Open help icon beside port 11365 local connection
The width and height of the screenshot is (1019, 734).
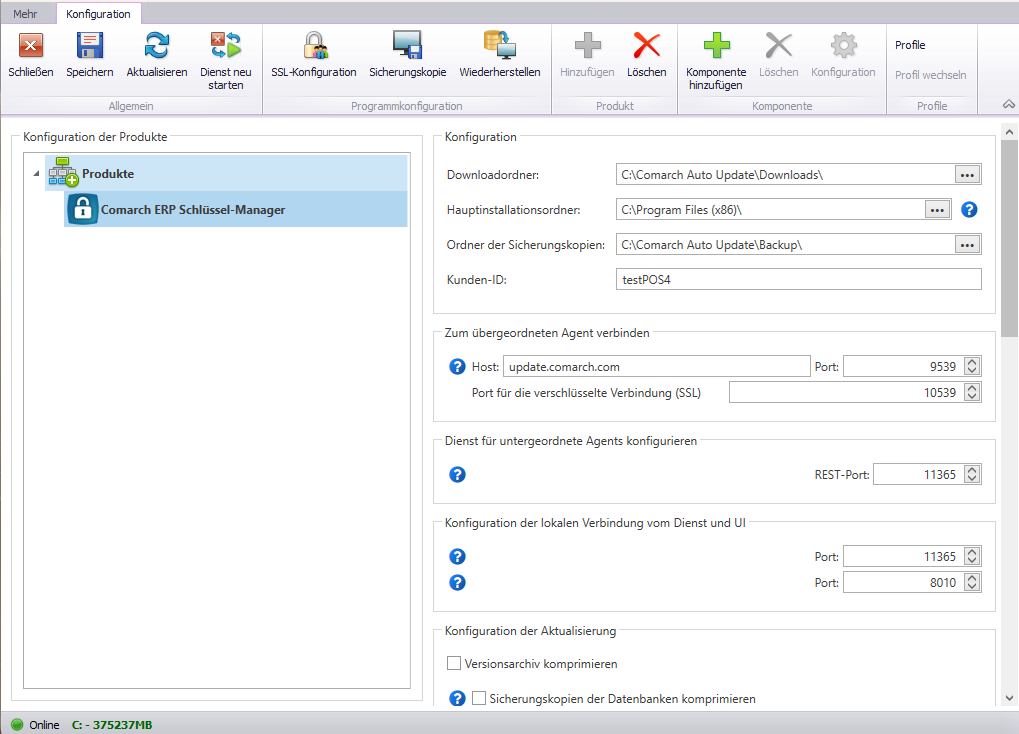pos(458,557)
